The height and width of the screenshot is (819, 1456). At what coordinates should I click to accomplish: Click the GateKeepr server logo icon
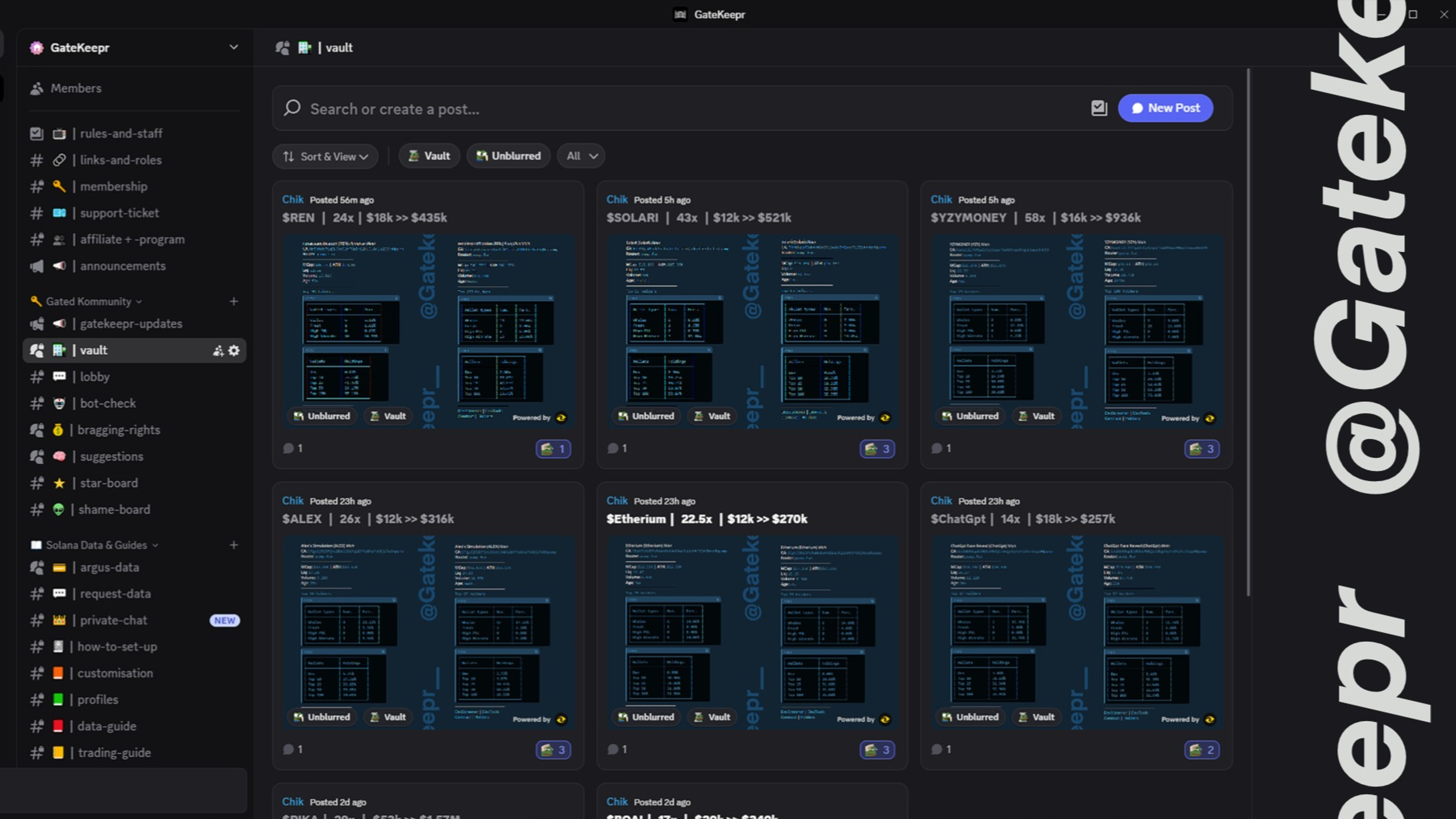[x=36, y=48]
